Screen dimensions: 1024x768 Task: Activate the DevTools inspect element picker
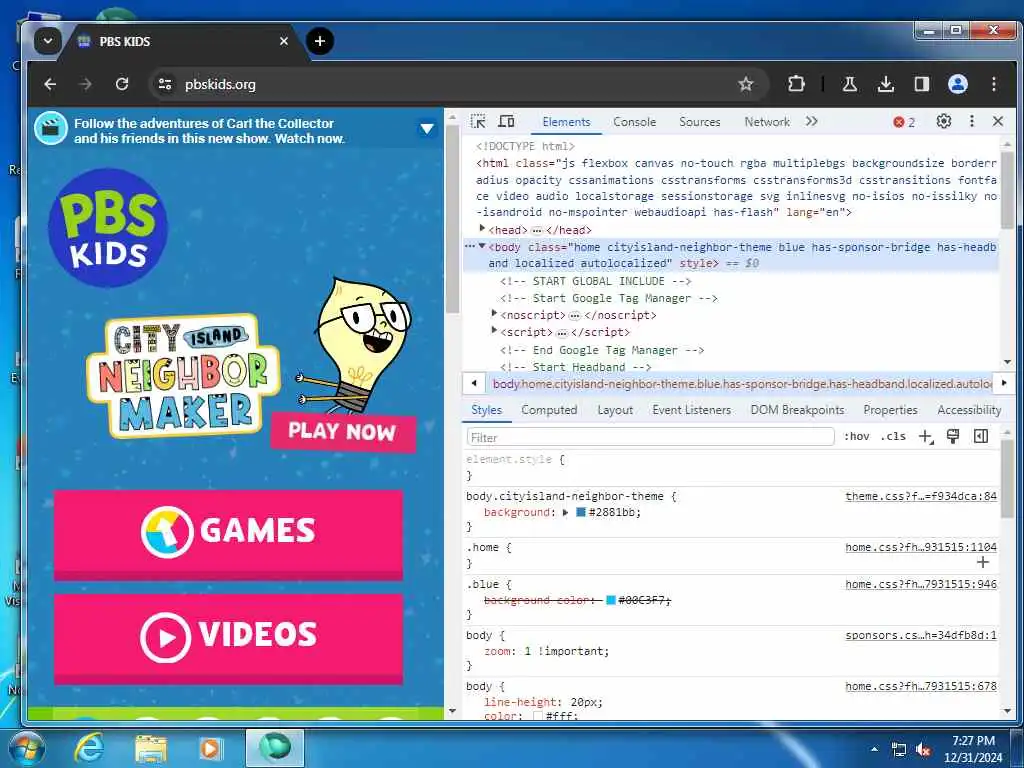click(x=478, y=121)
